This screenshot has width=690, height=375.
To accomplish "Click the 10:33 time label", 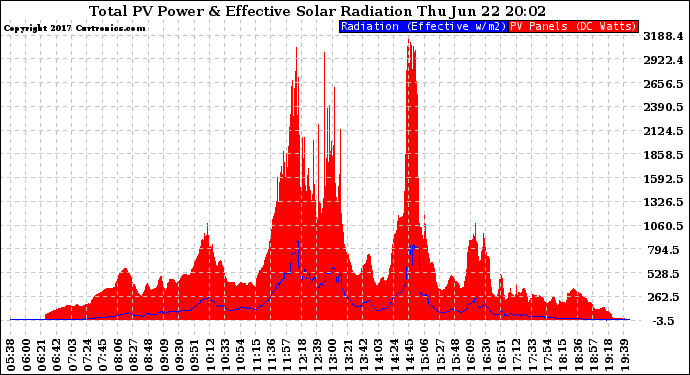I will pyautogui.click(x=225, y=355).
